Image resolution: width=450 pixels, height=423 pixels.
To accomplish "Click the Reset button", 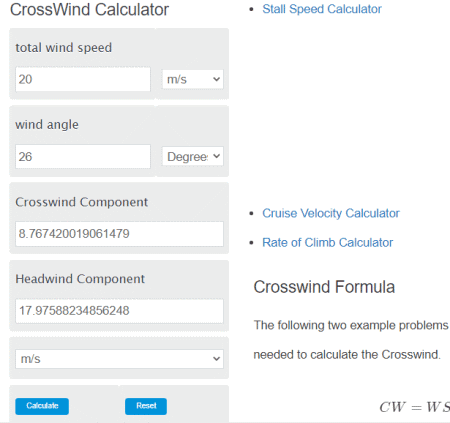I will click(146, 406).
